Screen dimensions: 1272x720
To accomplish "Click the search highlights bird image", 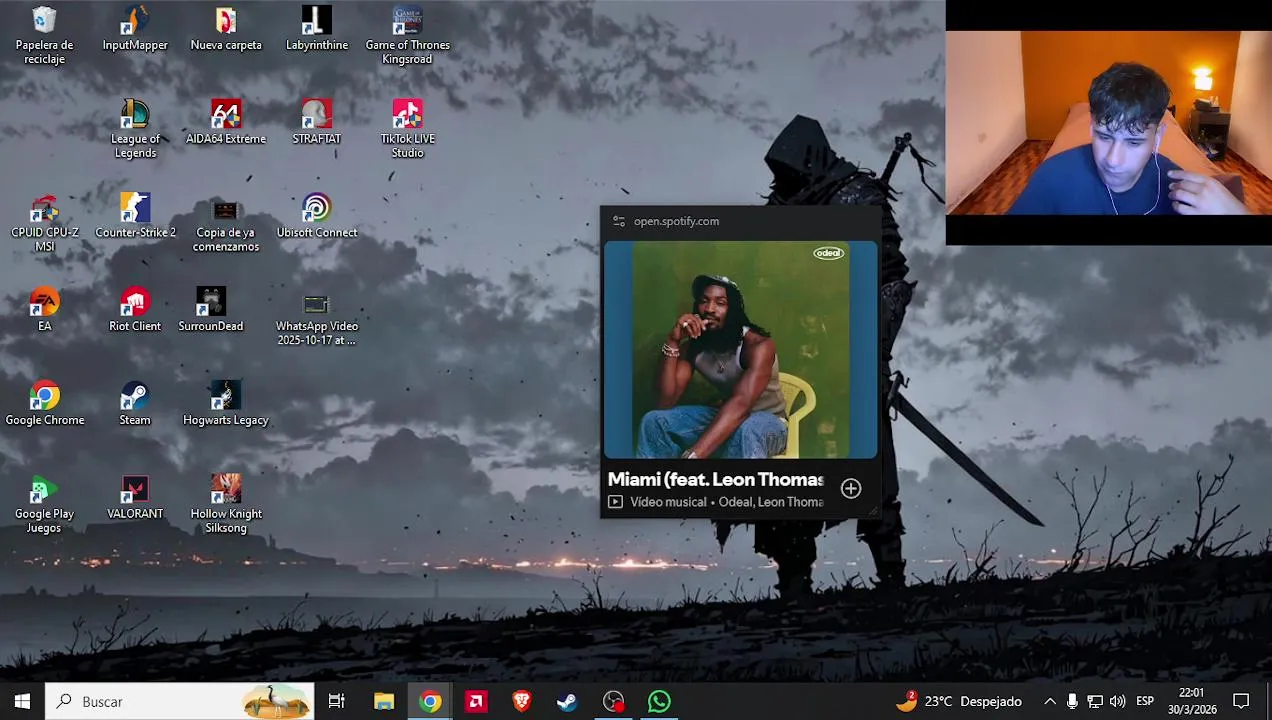I will click(277, 701).
